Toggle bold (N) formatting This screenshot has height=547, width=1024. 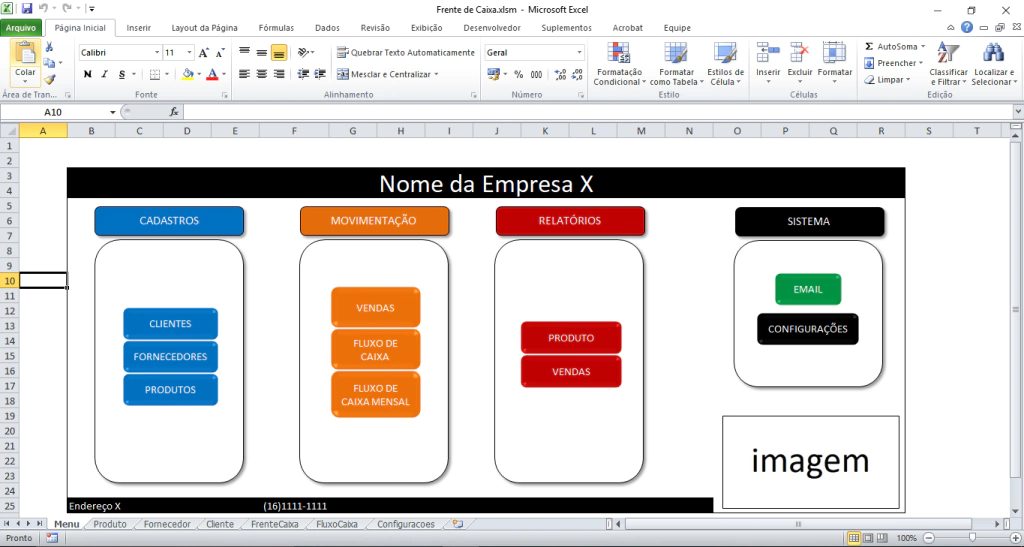(88, 74)
